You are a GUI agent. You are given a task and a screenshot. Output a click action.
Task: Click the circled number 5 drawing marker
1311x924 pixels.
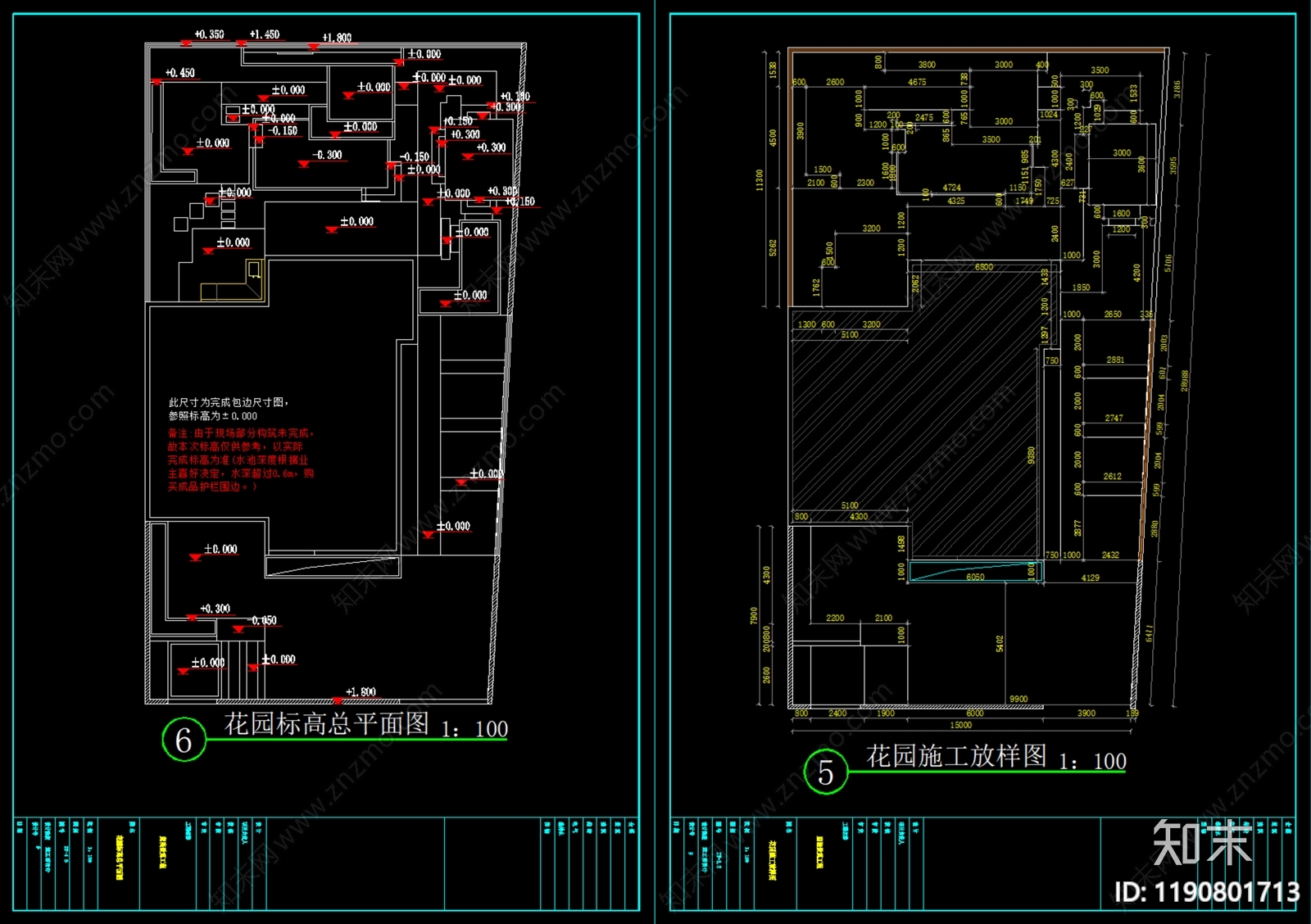click(825, 772)
